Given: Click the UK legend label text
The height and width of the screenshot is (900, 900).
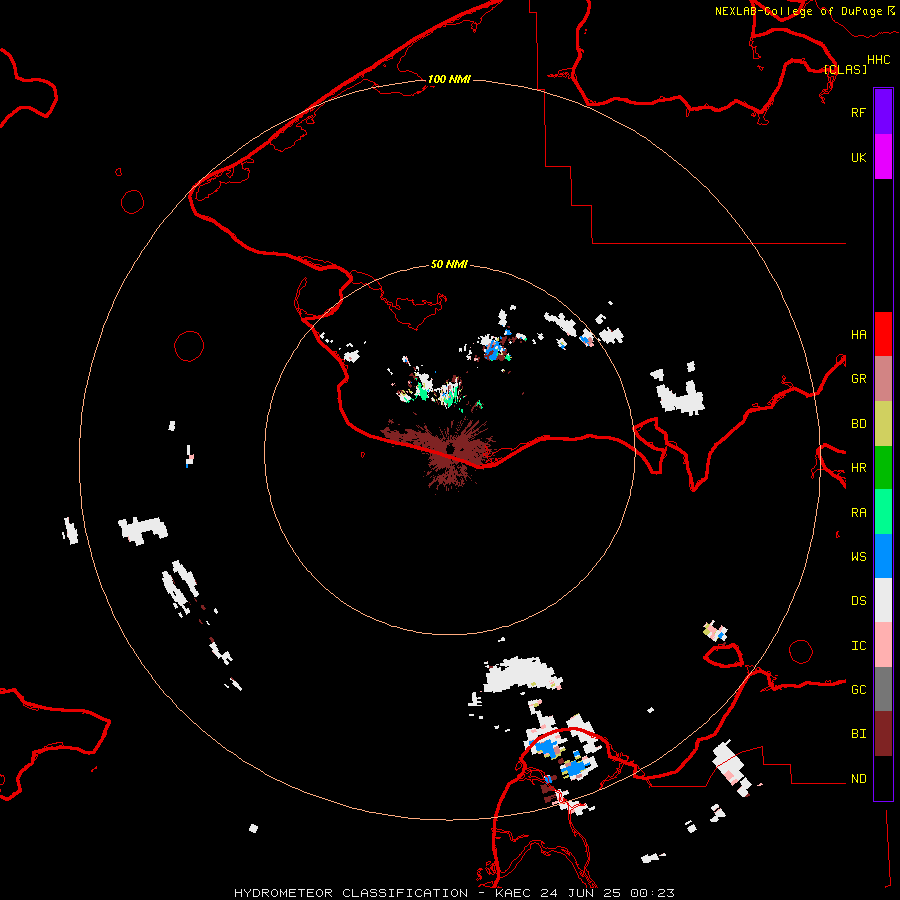Looking at the screenshot, I should pos(858,157).
